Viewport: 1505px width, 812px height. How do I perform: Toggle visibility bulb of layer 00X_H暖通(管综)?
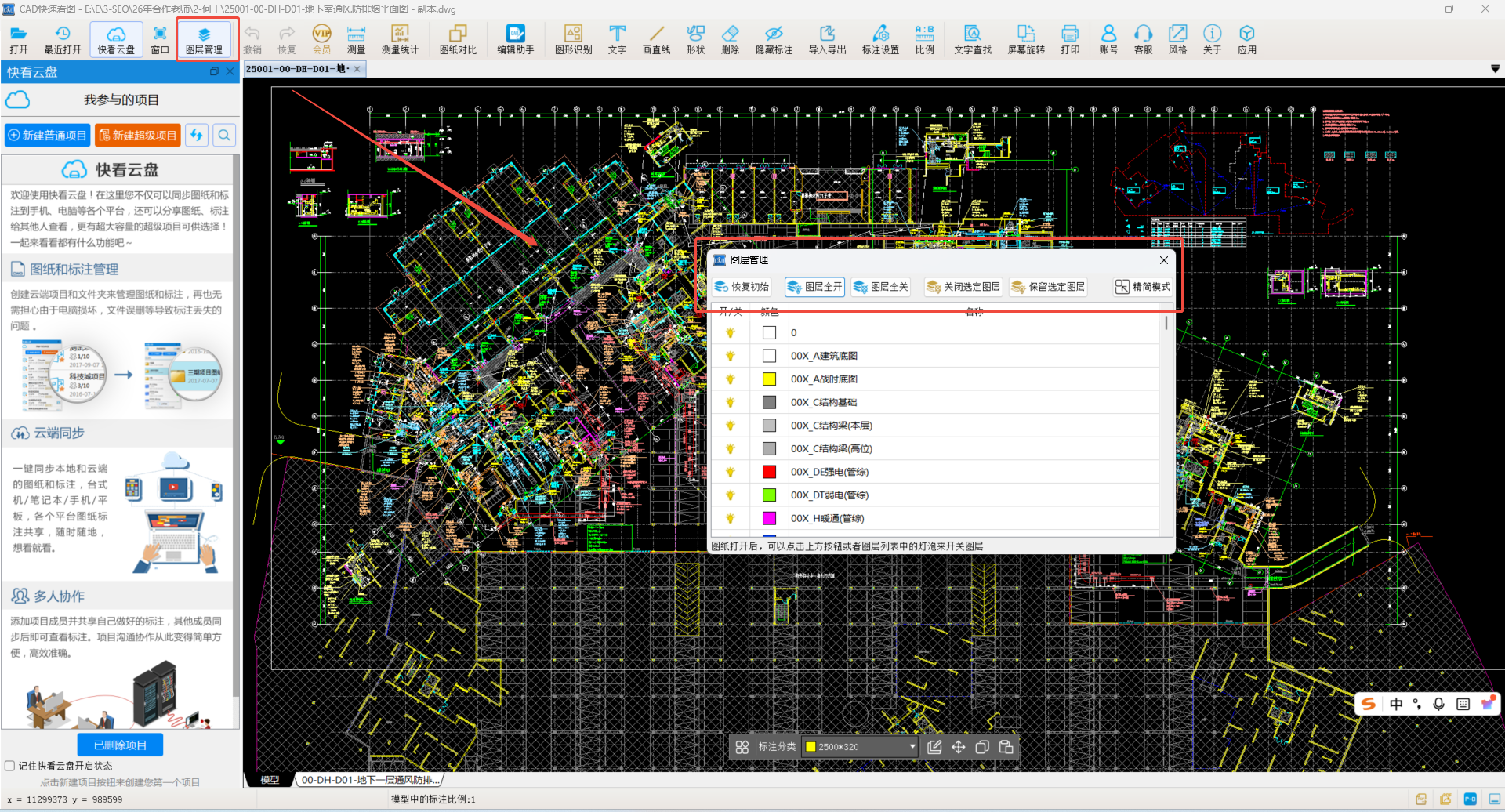click(x=730, y=518)
